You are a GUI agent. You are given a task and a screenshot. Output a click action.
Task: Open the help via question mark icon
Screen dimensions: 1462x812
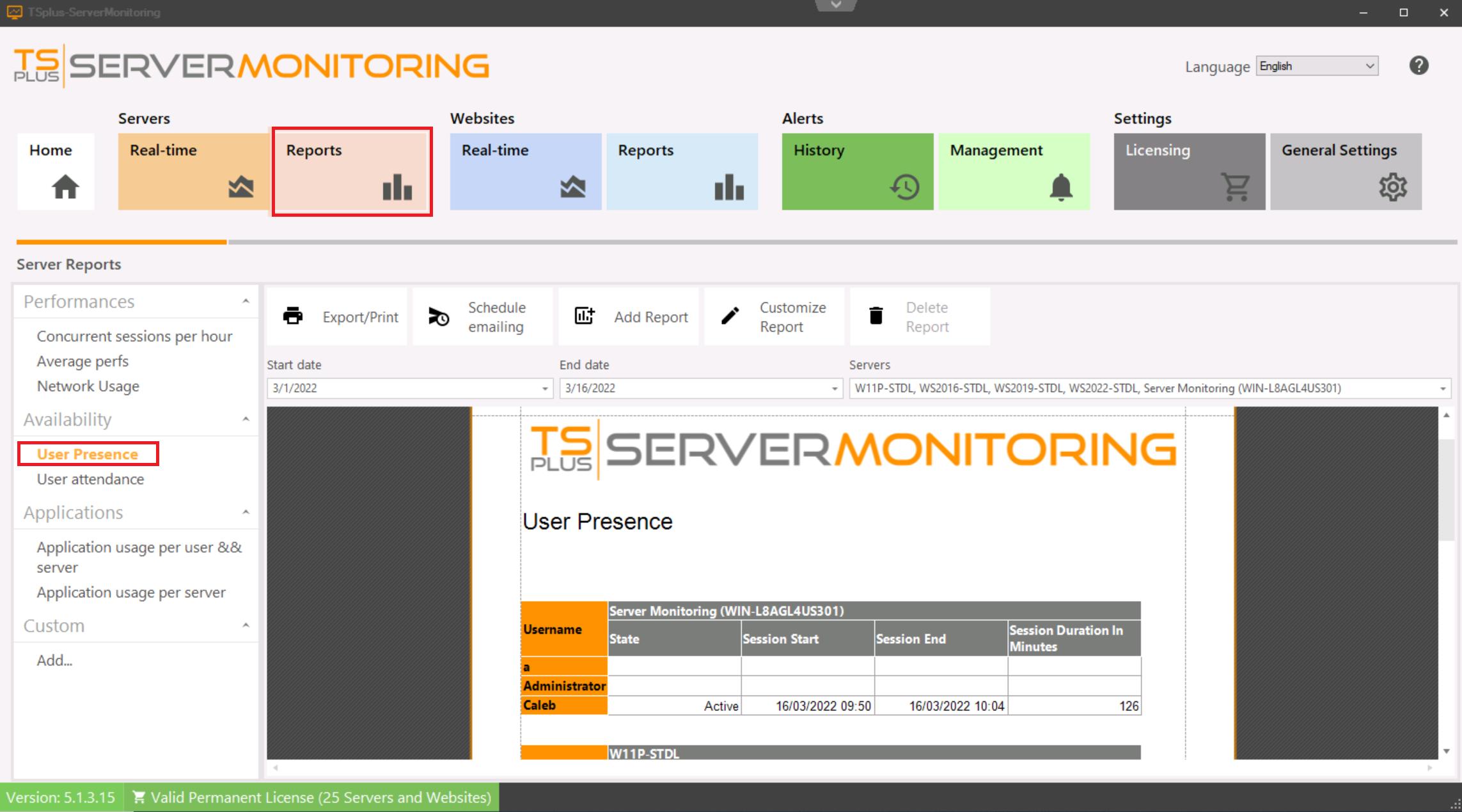pos(1419,65)
